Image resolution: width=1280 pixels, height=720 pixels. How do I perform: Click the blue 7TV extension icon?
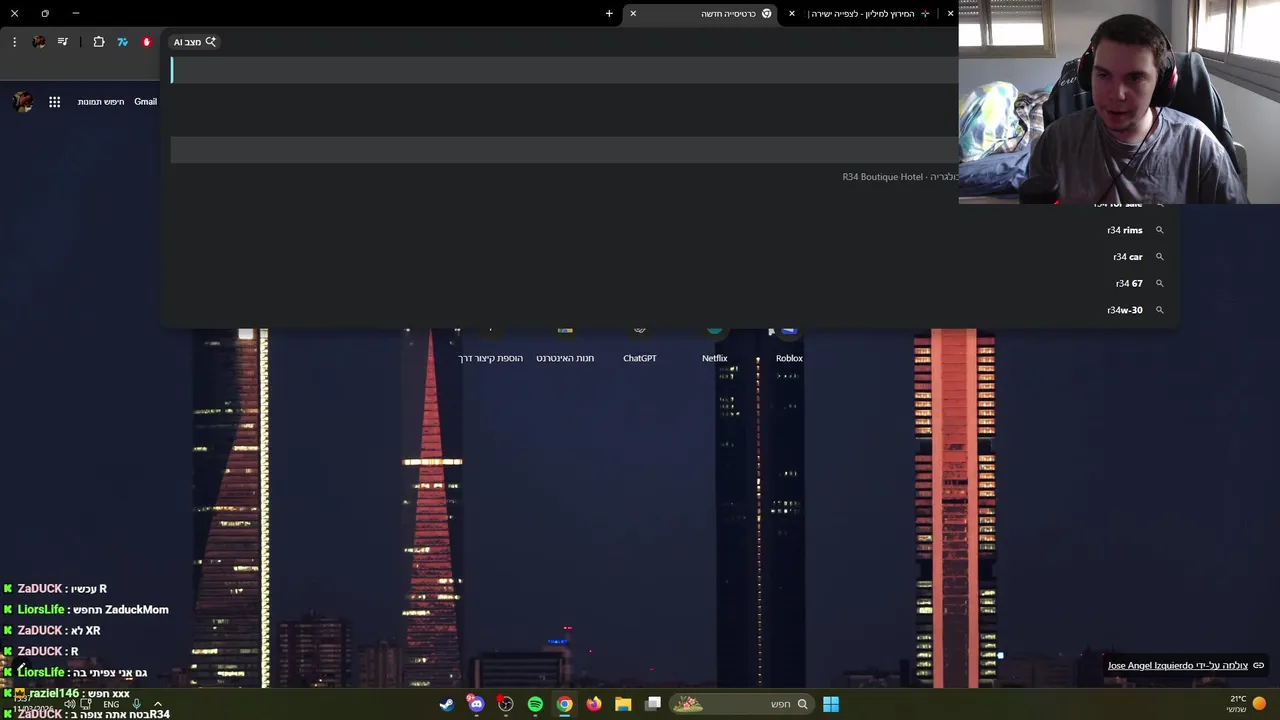click(x=123, y=42)
